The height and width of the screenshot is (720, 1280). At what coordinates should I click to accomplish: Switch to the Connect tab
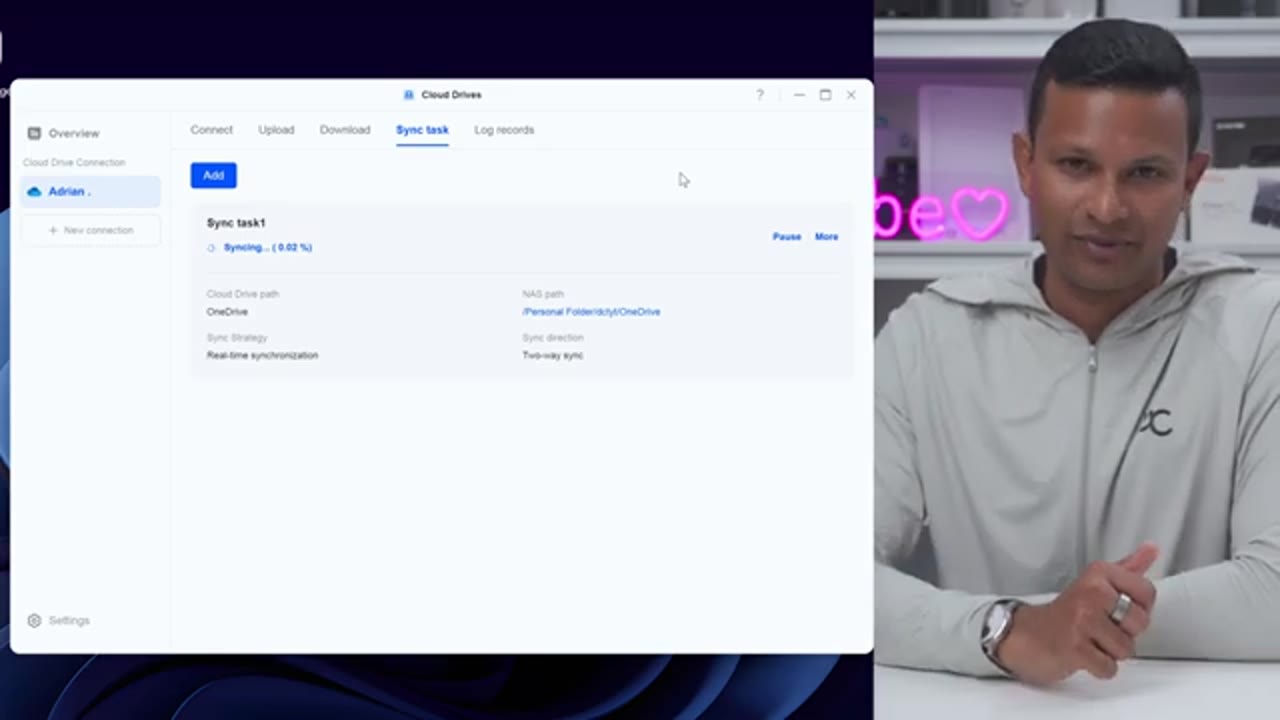point(211,129)
